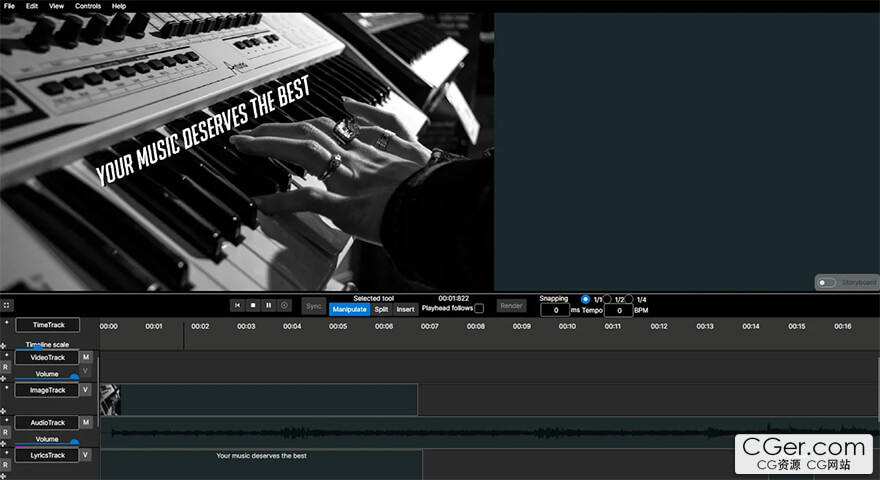This screenshot has height=480, width=880.
Task: Open the File menu
Action: click(10, 6)
